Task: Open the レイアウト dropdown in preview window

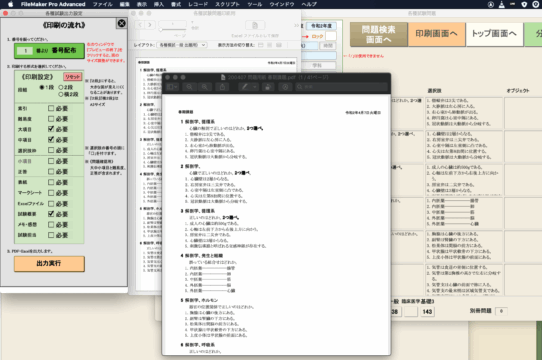Action: 182,45
